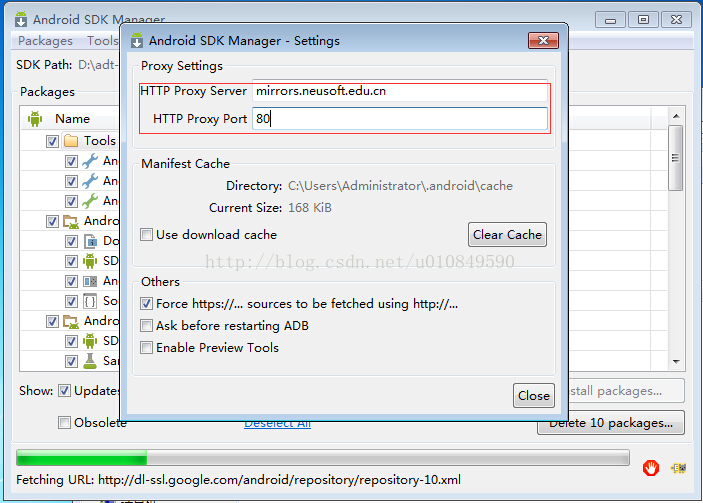Tick Enable Preview Tools checkbox
The image size is (703, 503).
tap(146, 347)
